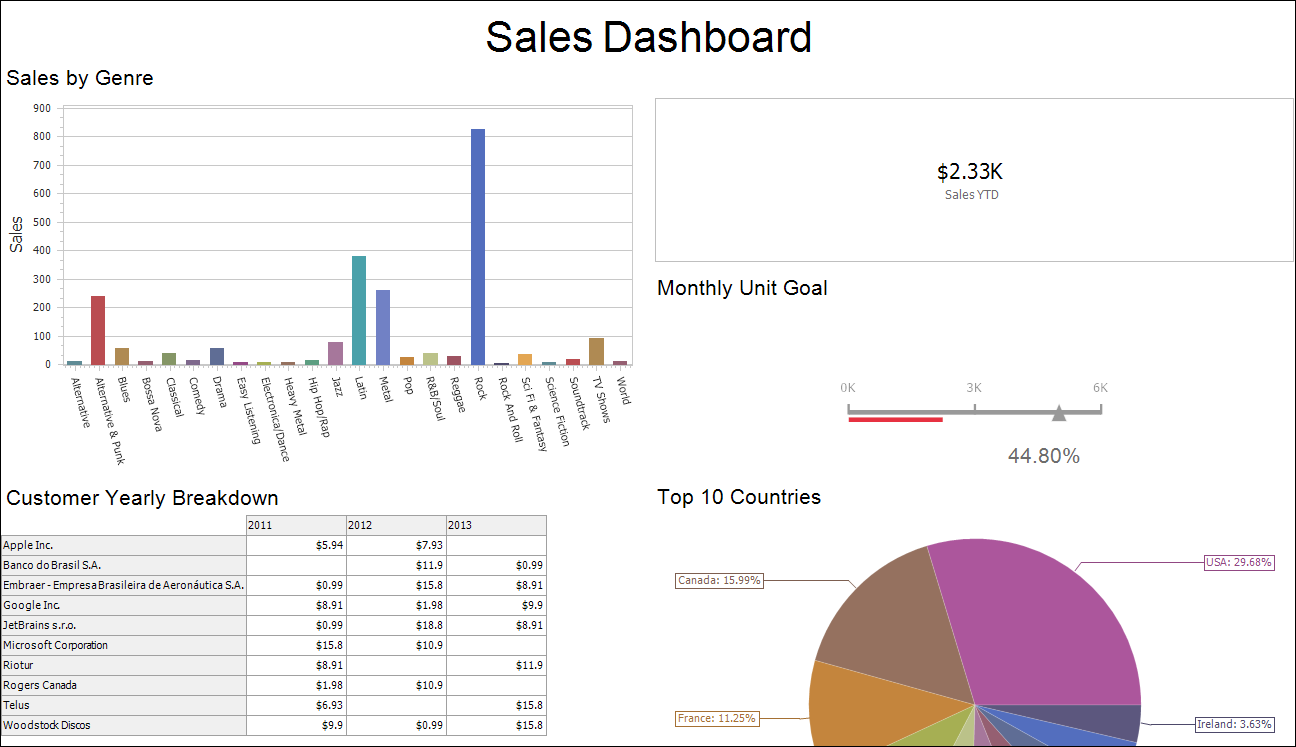Click the 'Monthly Unit Goal' heading
The height and width of the screenshot is (747, 1296).
[742, 288]
